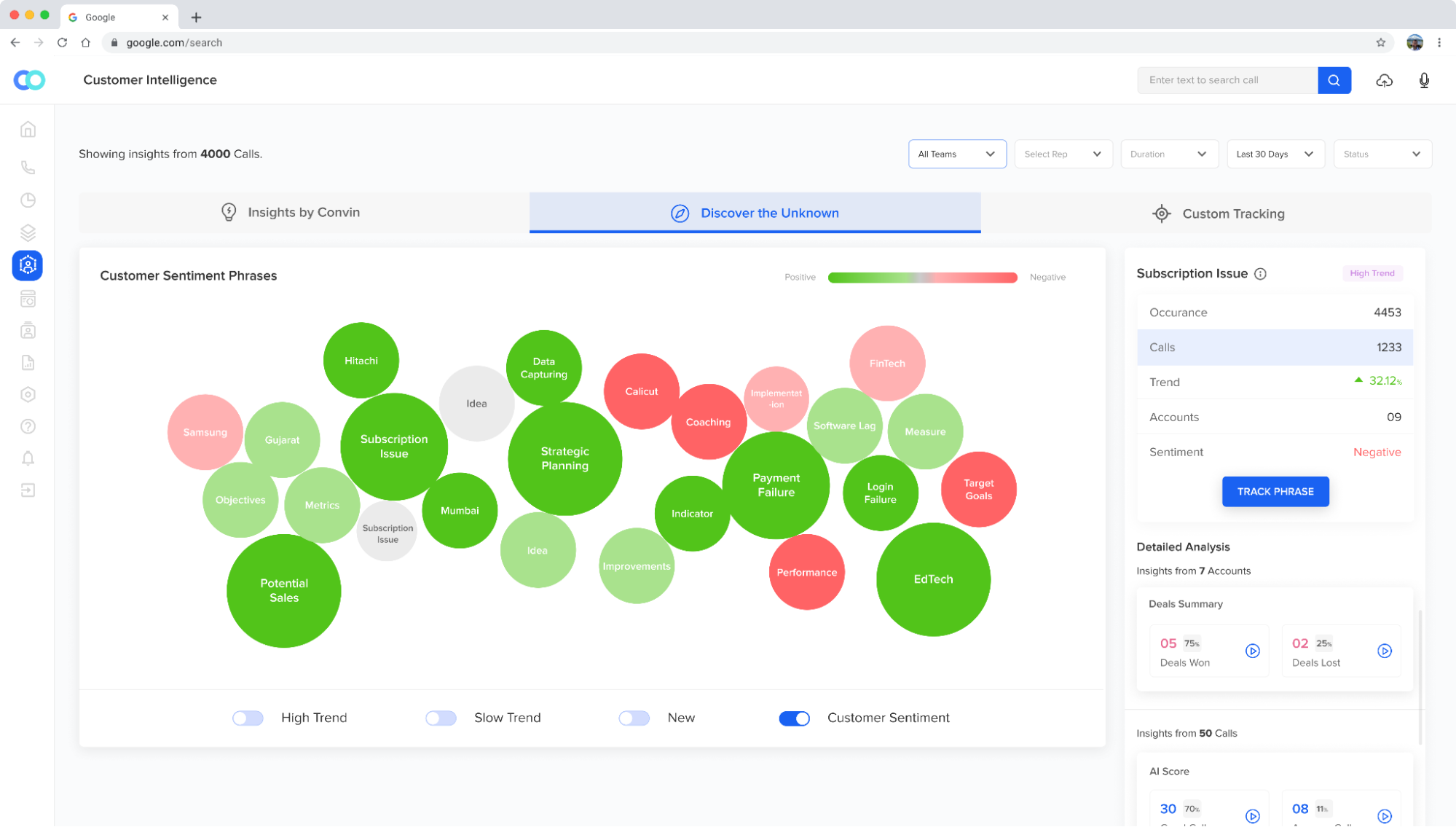The image size is (1456, 827).
Task: Click the microphone icon in header
Action: tap(1424, 80)
